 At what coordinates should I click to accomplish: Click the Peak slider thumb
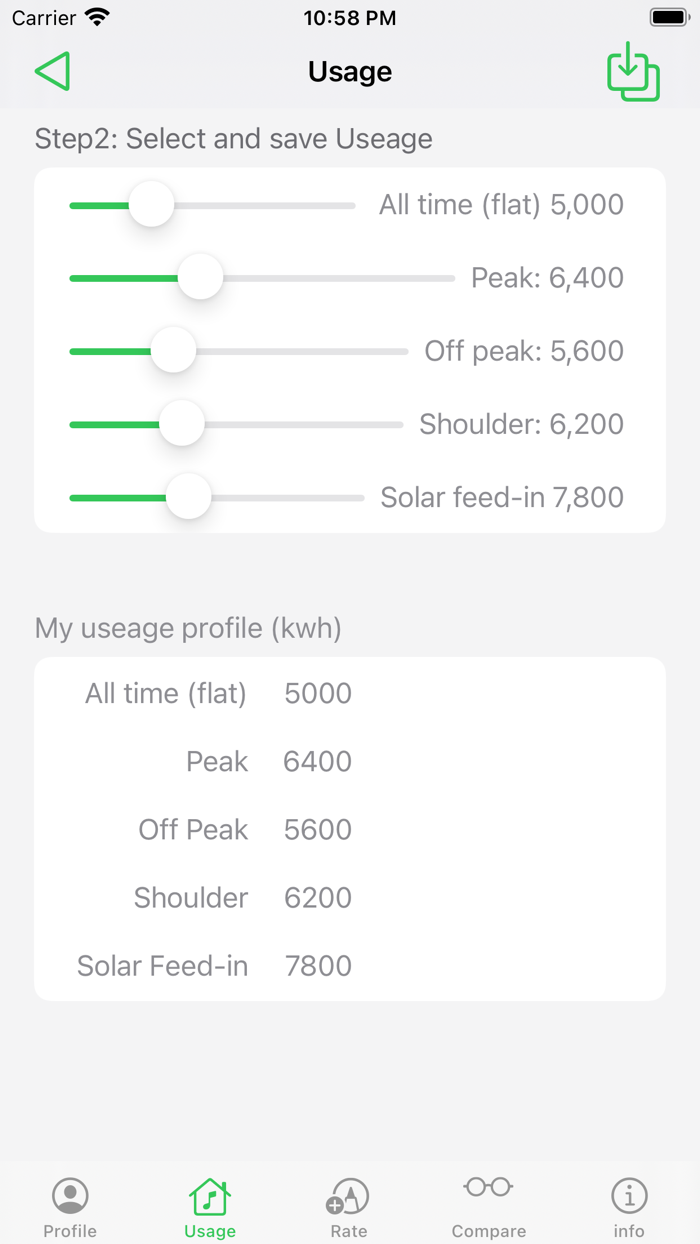click(200, 277)
